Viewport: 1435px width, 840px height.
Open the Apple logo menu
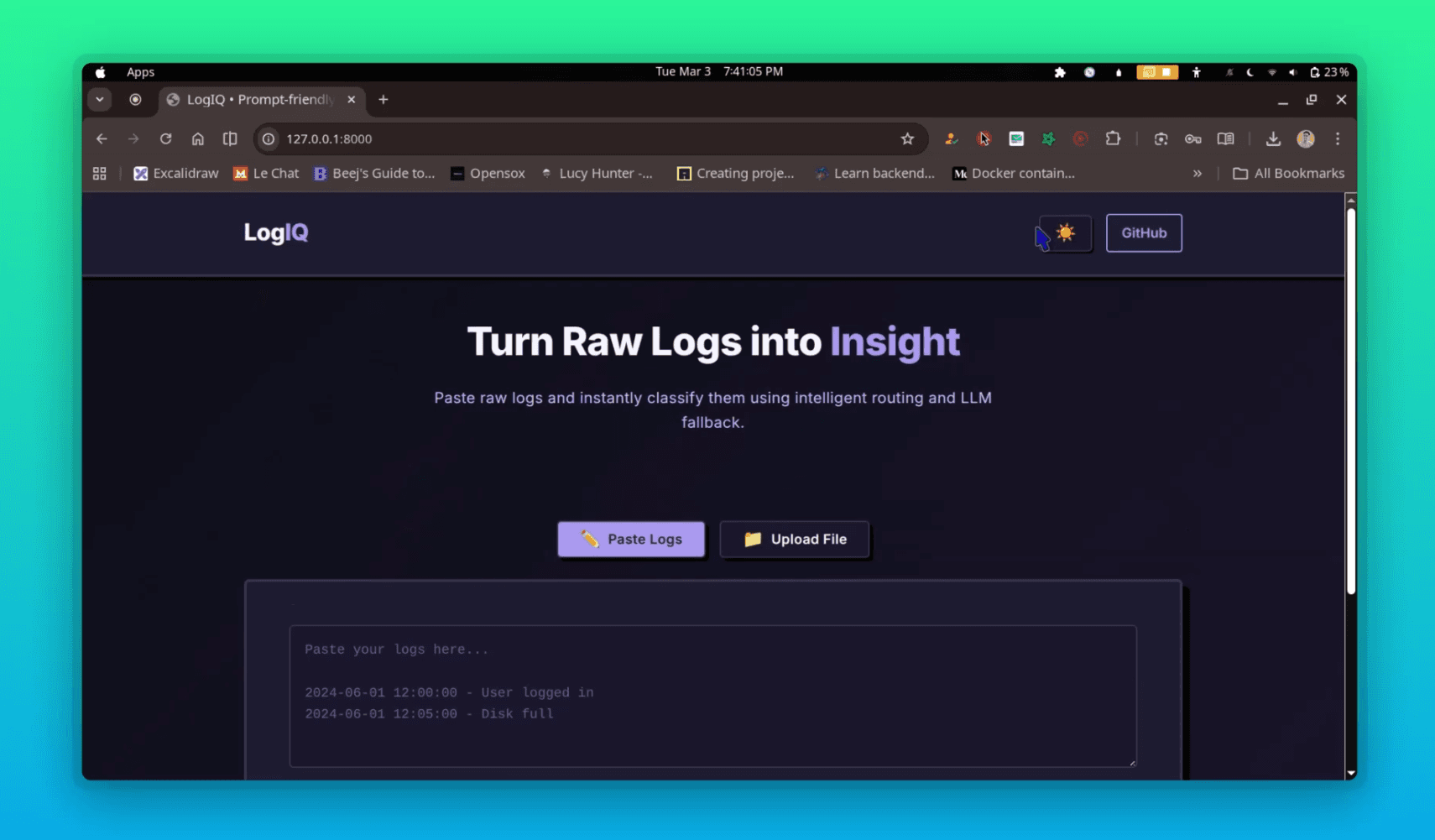[x=101, y=72]
